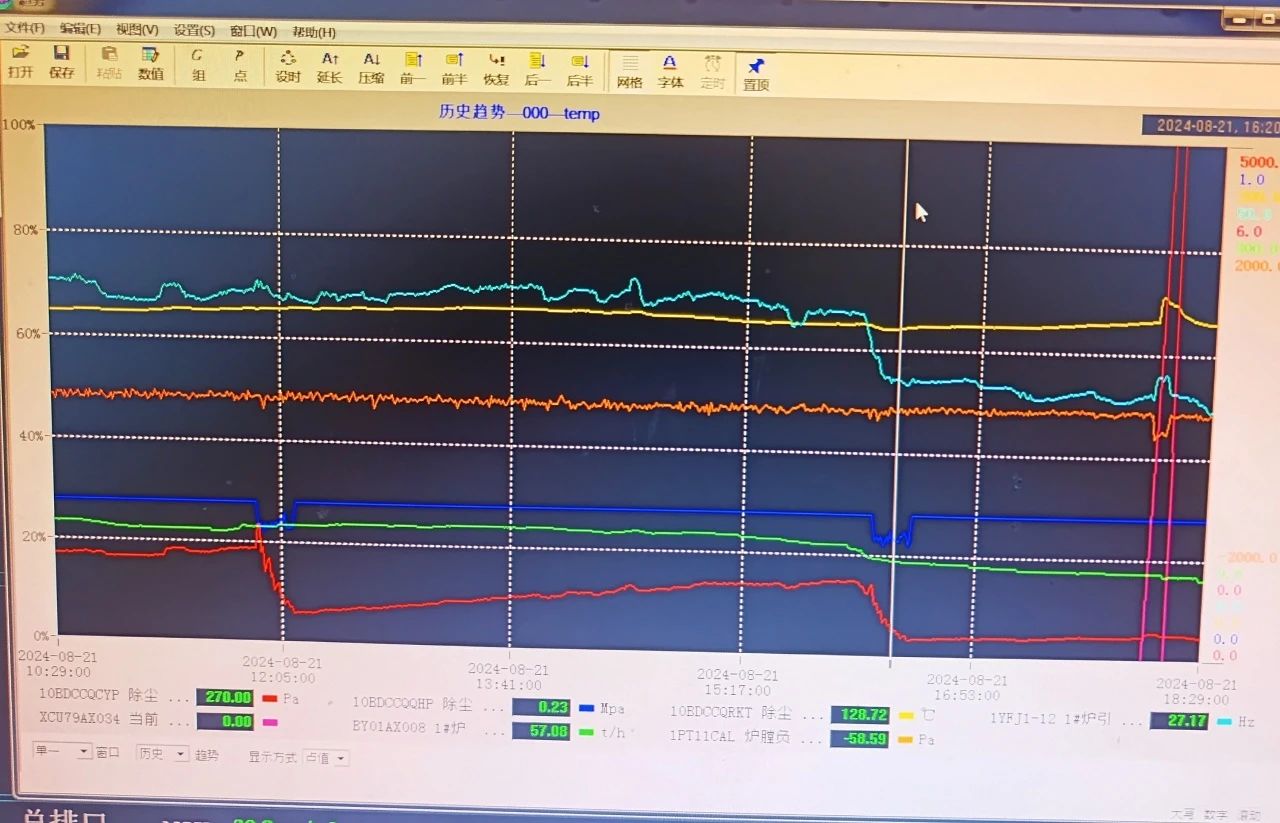Click the 恢复 (Restore) toolbar icon
Image resolution: width=1280 pixels, height=823 pixels.
(496, 70)
